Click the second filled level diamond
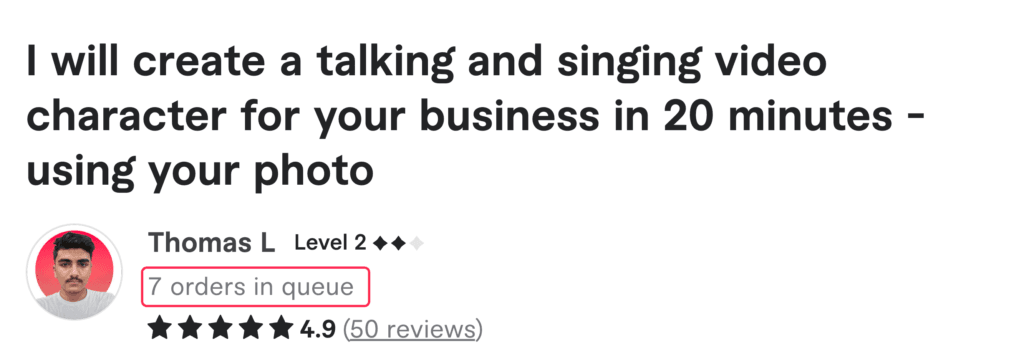Viewport: 1024px width, 364px height. click(398, 244)
